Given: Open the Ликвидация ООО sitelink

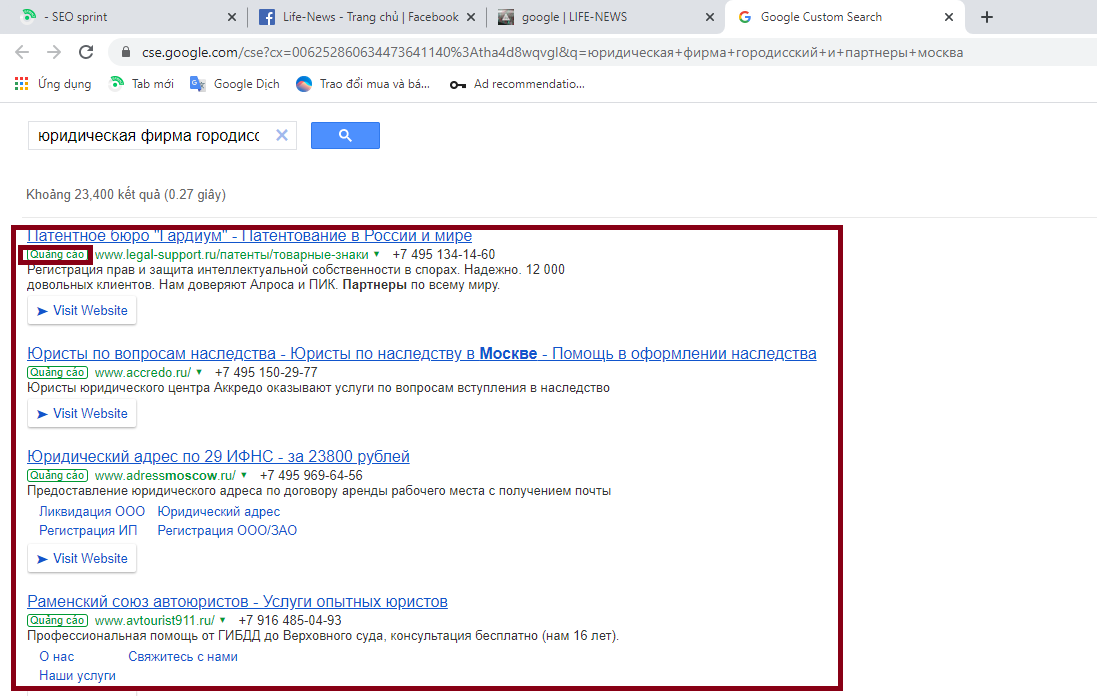Looking at the screenshot, I should tap(92, 511).
